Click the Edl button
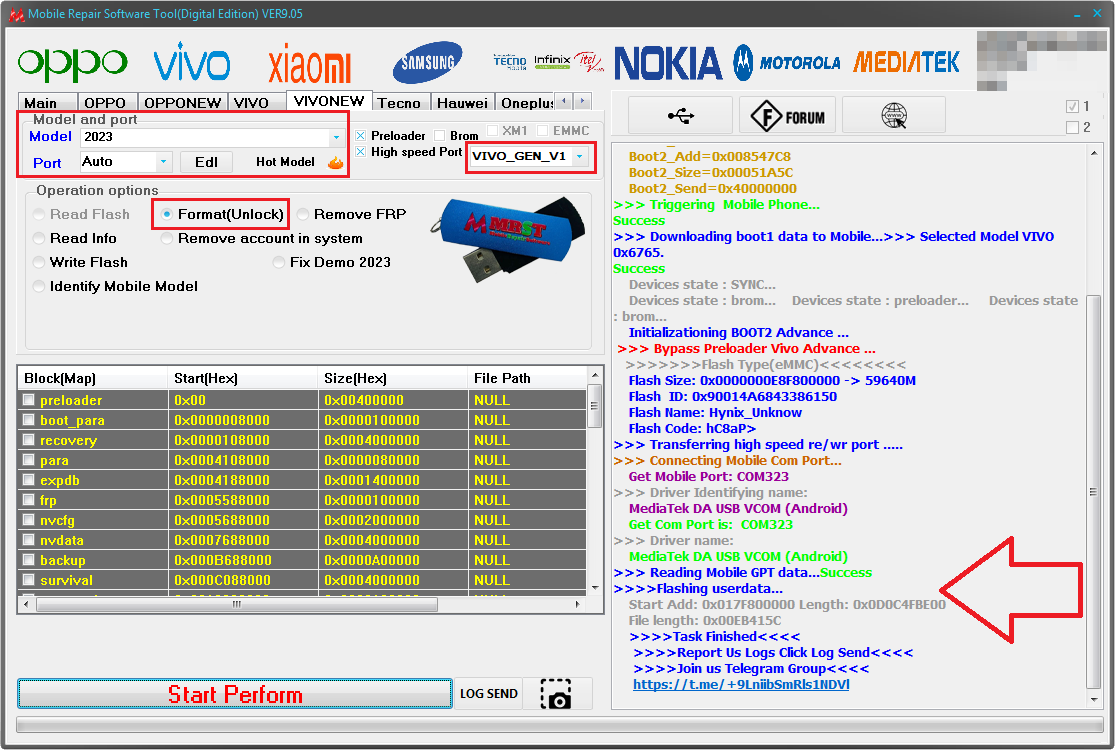The image size is (1115, 750). pos(206,162)
